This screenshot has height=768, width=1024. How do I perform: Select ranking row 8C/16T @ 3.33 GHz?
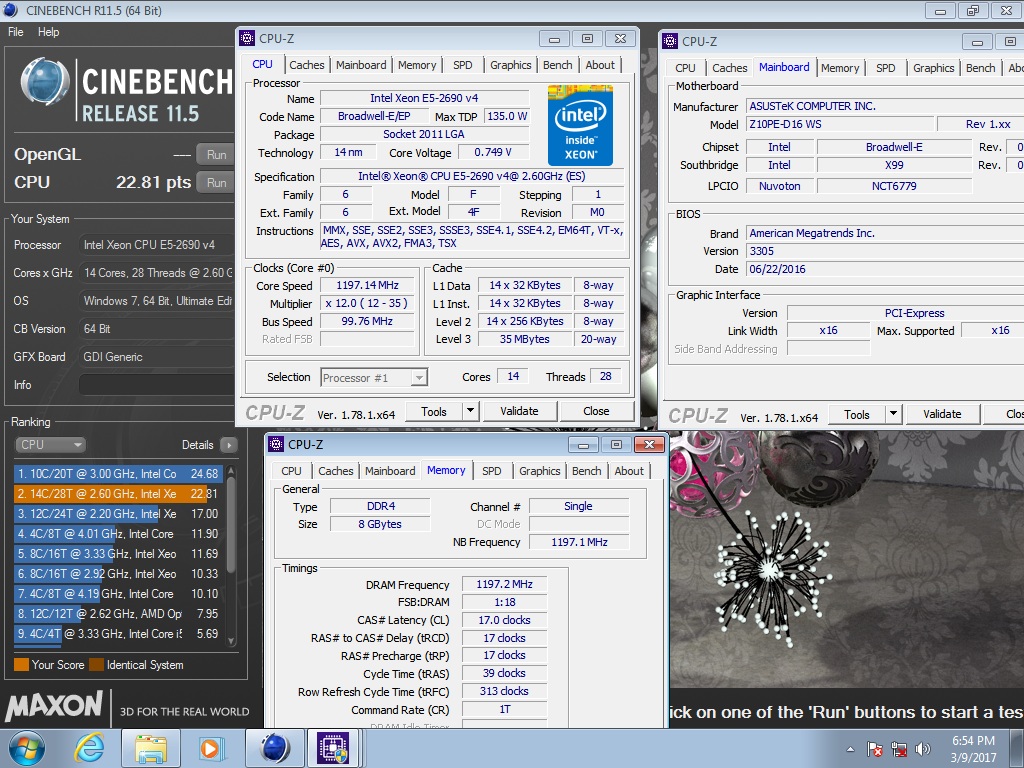[118, 554]
